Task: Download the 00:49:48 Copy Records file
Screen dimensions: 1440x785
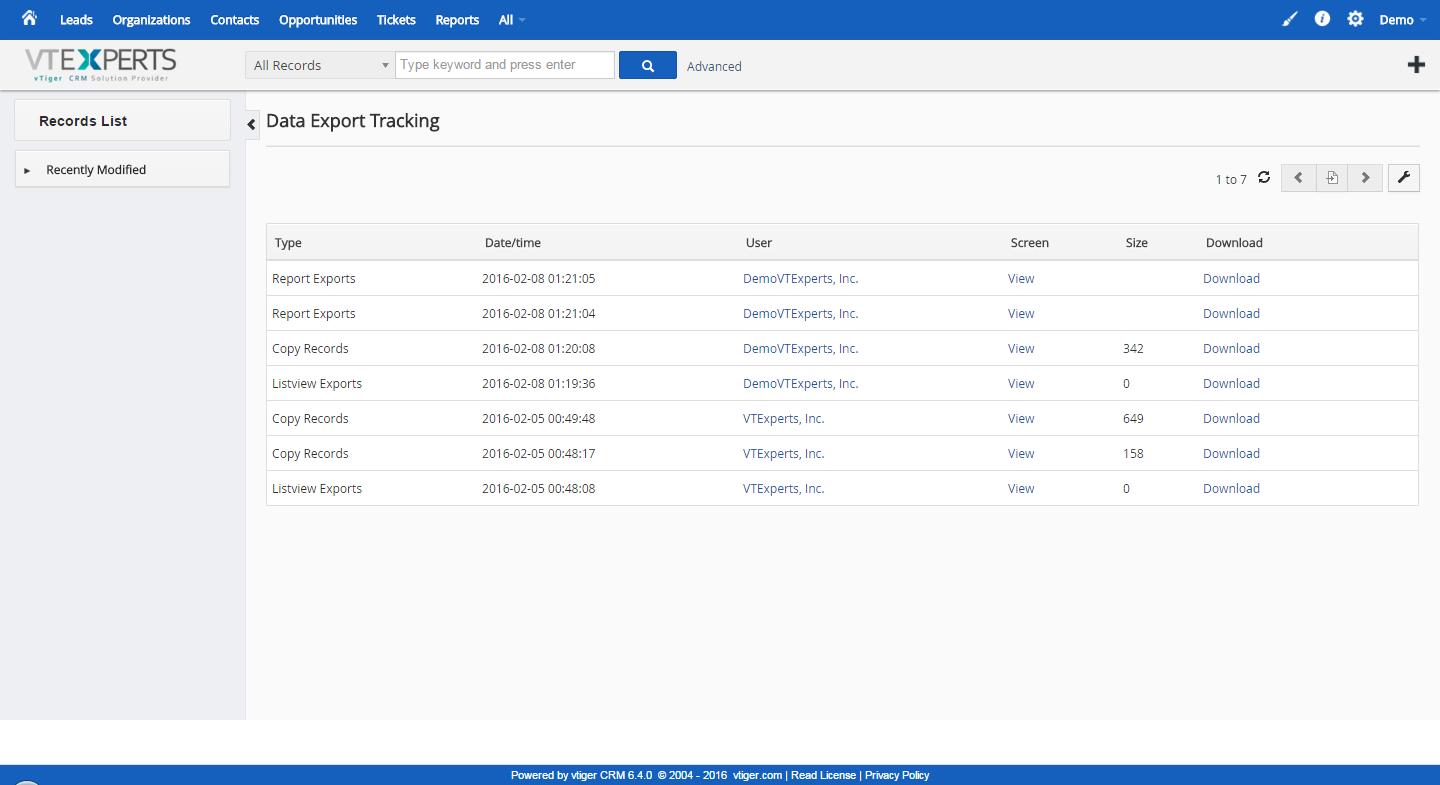Action: 1231,419
